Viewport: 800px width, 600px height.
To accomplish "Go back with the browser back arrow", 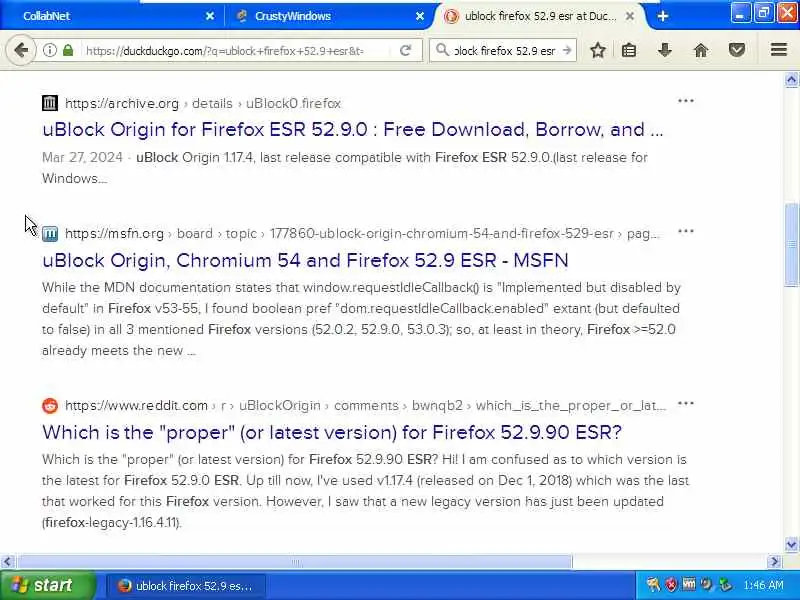I will pyautogui.click(x=21, y=50).
